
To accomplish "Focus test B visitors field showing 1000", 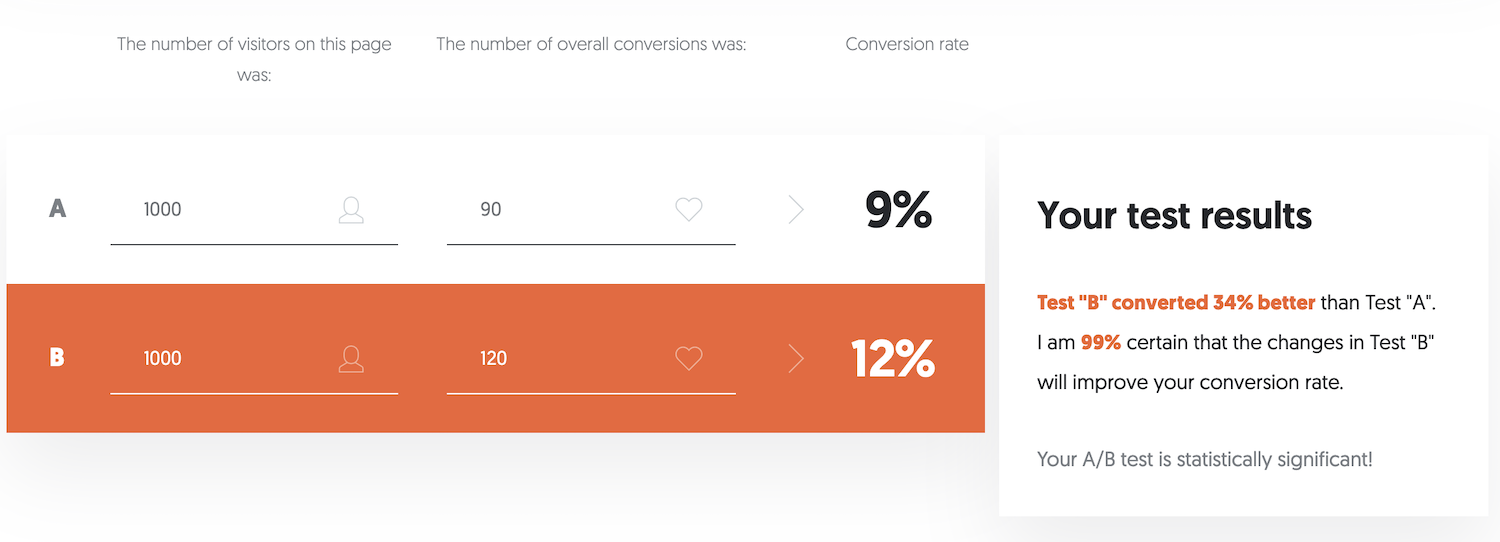I will pyautogui.click(x=230, y=359).
